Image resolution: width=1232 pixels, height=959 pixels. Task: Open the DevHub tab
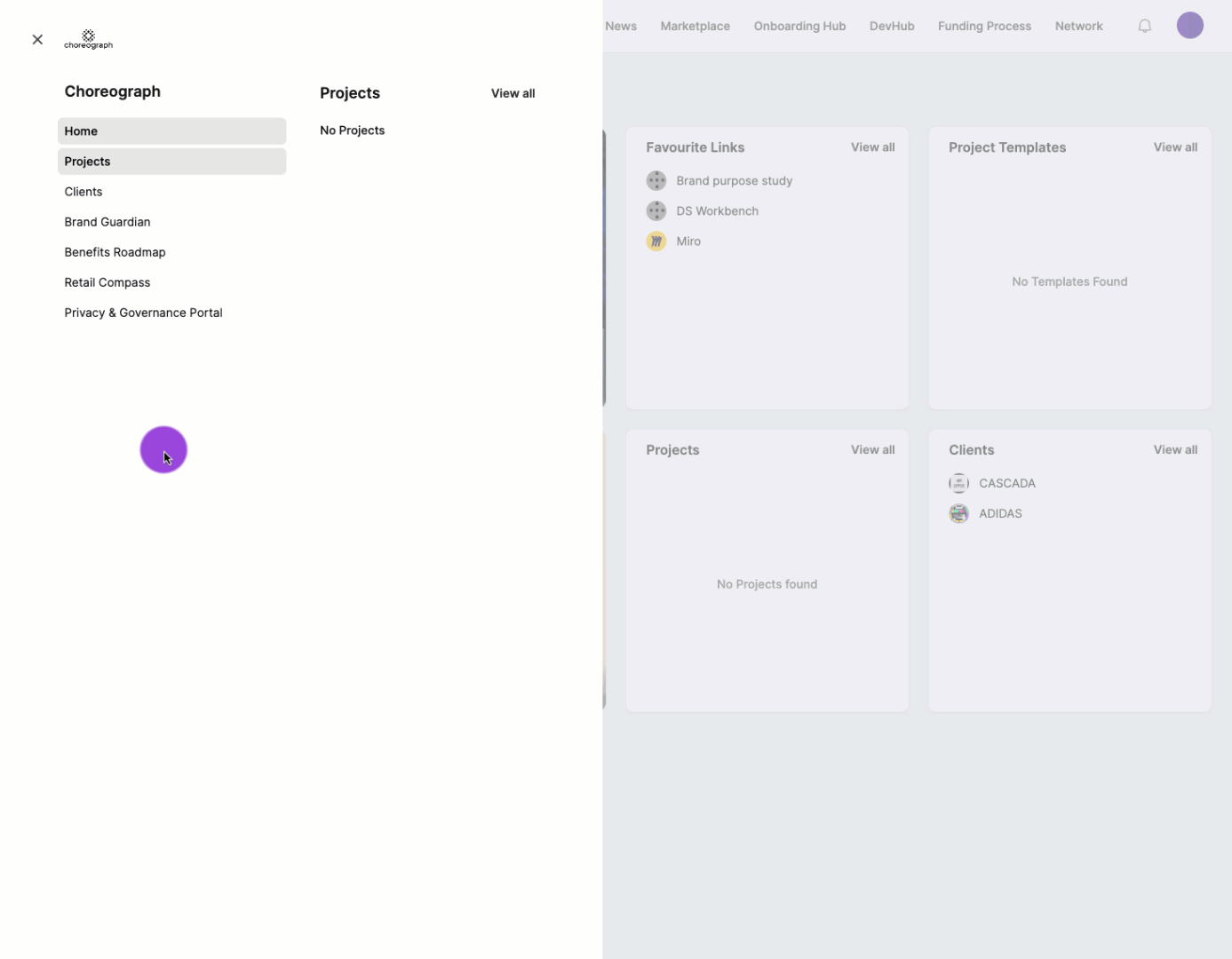pyautogui.click(x=891, y=27)
